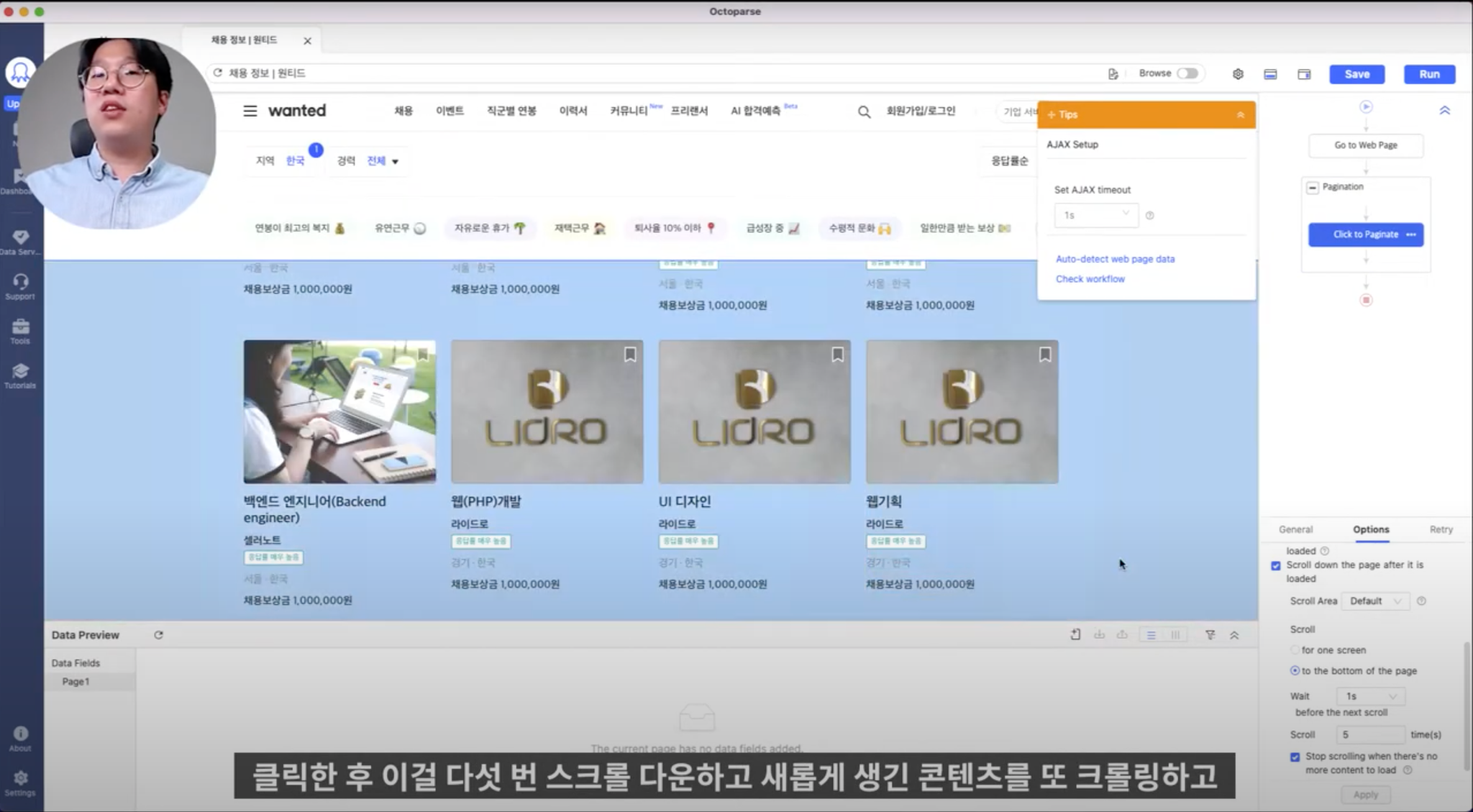The height and width of the screenshot is (812, 1473).
Task: Bookmark the 웹(PHP)개발 job card
Action: [x=630, y=355]
